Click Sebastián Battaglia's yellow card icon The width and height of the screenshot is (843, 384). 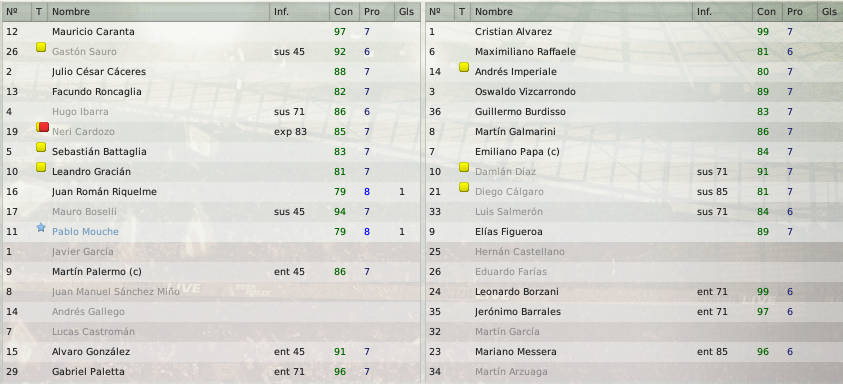pyautogui.click(x=41, y=147)
